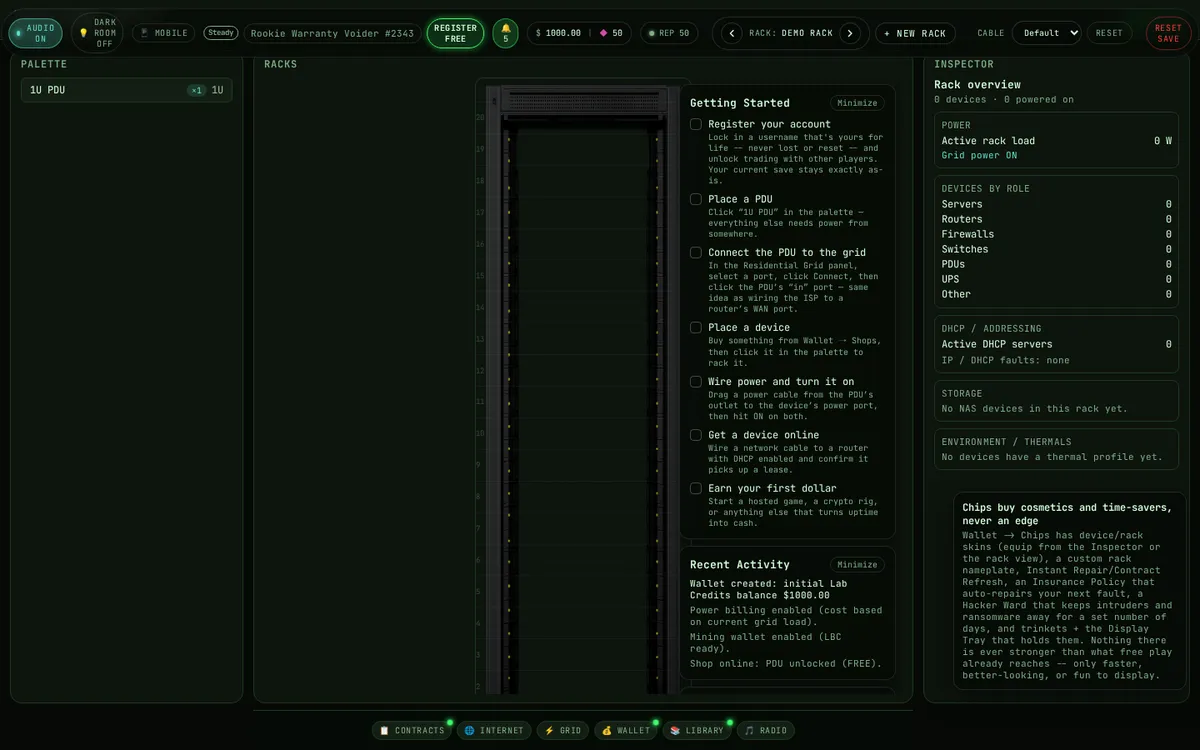Click Shop online PDU unlocked entry
This screenshot has height=750, width=1200.
point(786,663)
